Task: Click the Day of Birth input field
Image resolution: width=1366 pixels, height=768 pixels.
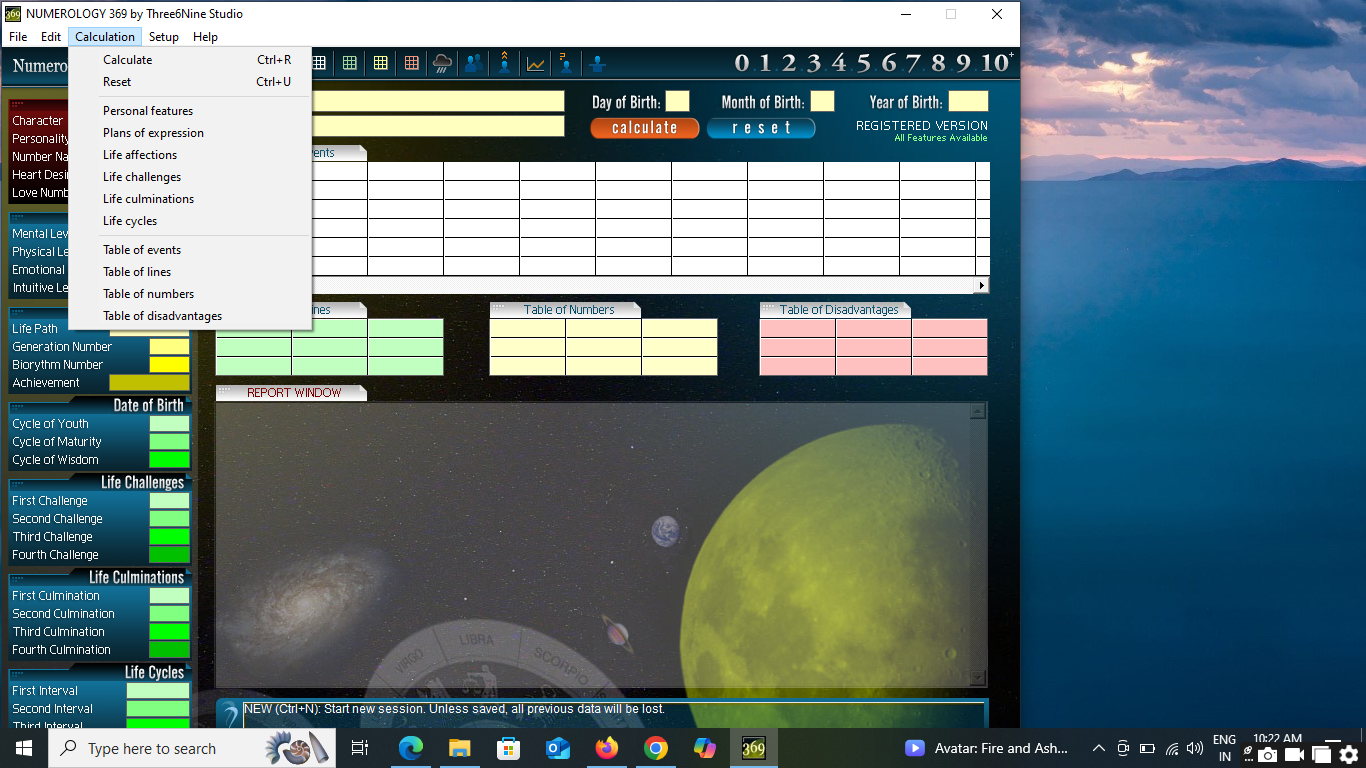Action: pos(677,102)
